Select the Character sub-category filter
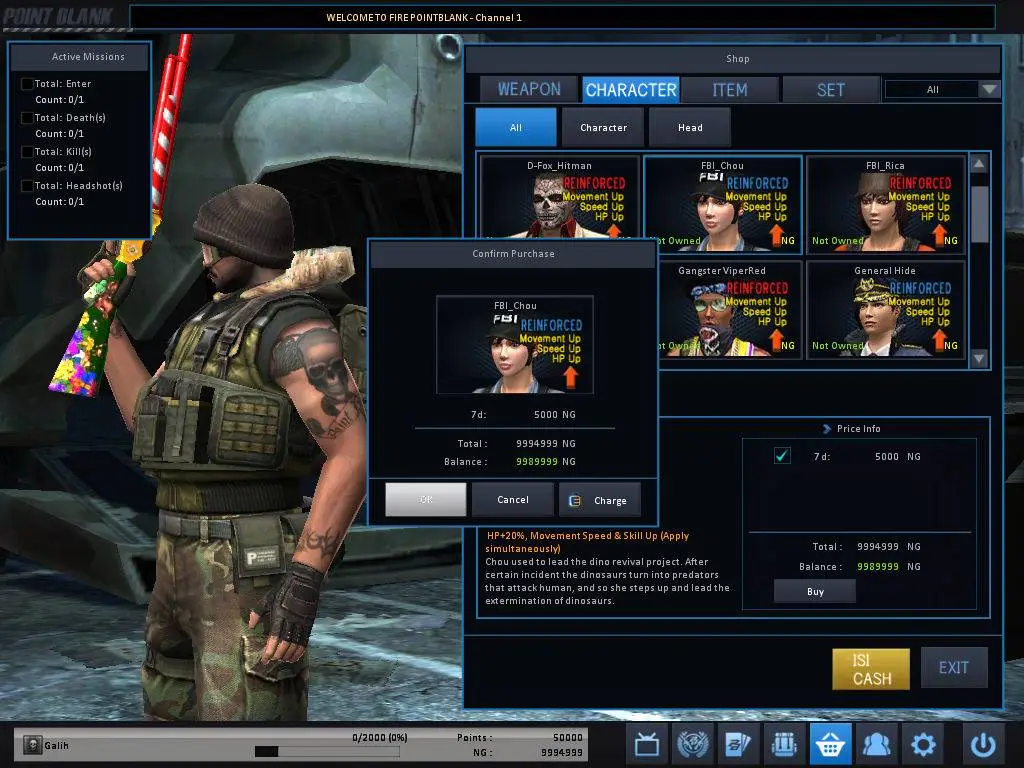Screen dimensions: 1024x768 click(x=603, y=127)
